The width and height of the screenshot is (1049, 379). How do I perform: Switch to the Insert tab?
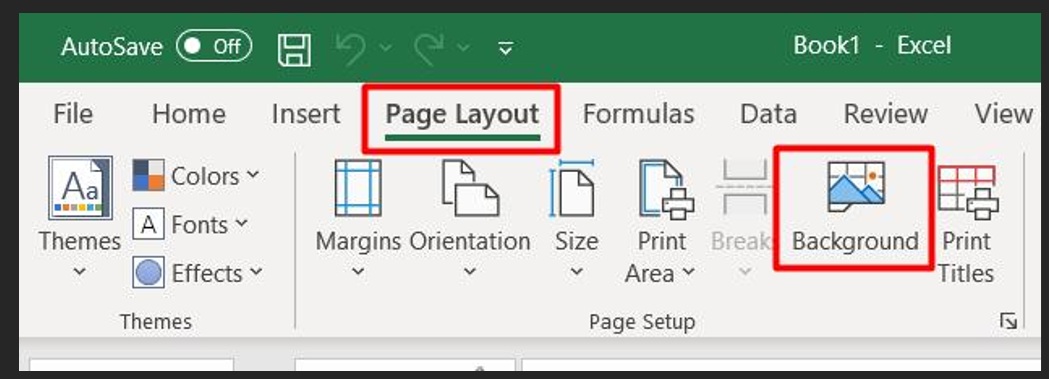click(x=306, y=114)
